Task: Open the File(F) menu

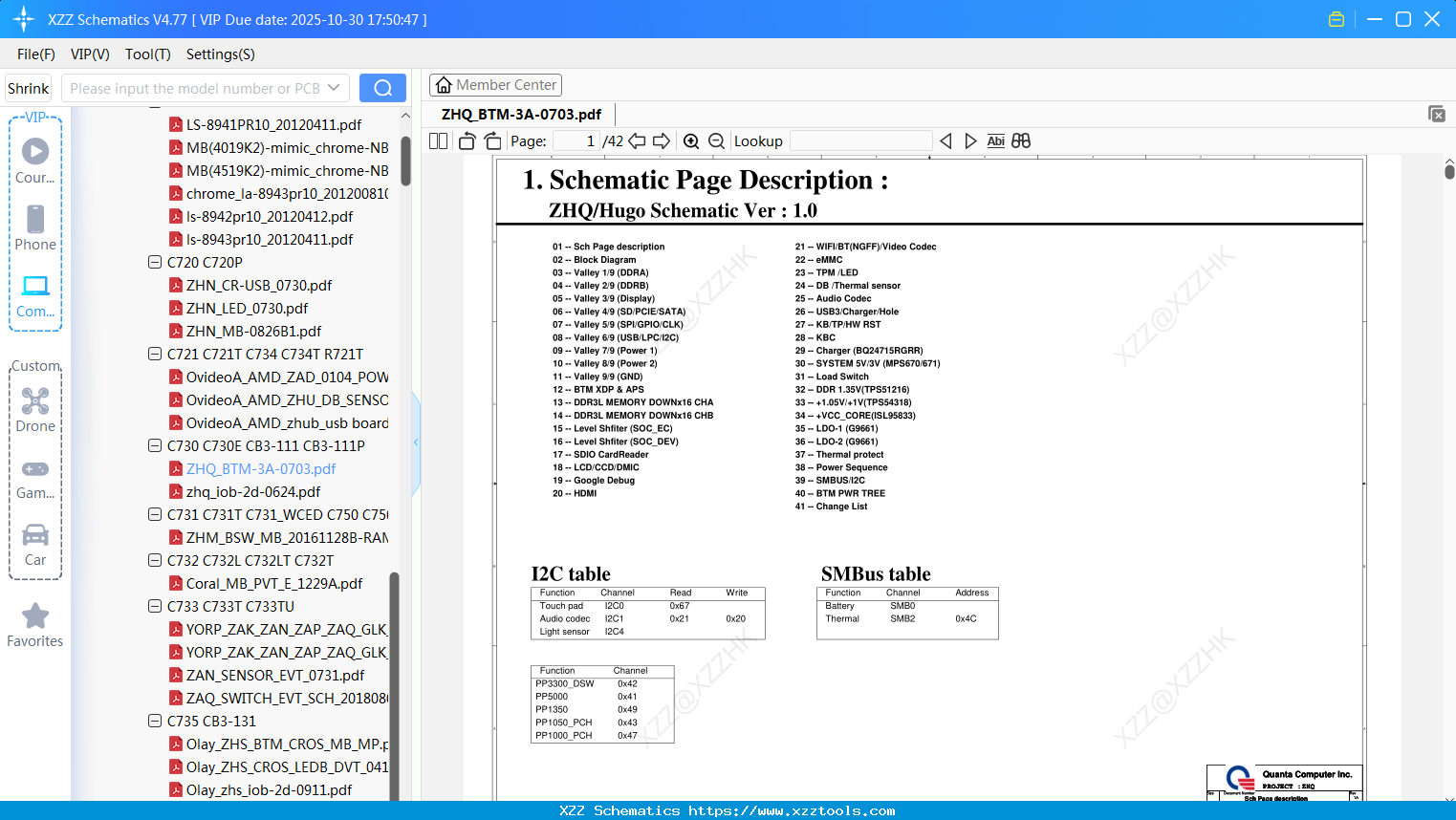Action: point(36,54)
